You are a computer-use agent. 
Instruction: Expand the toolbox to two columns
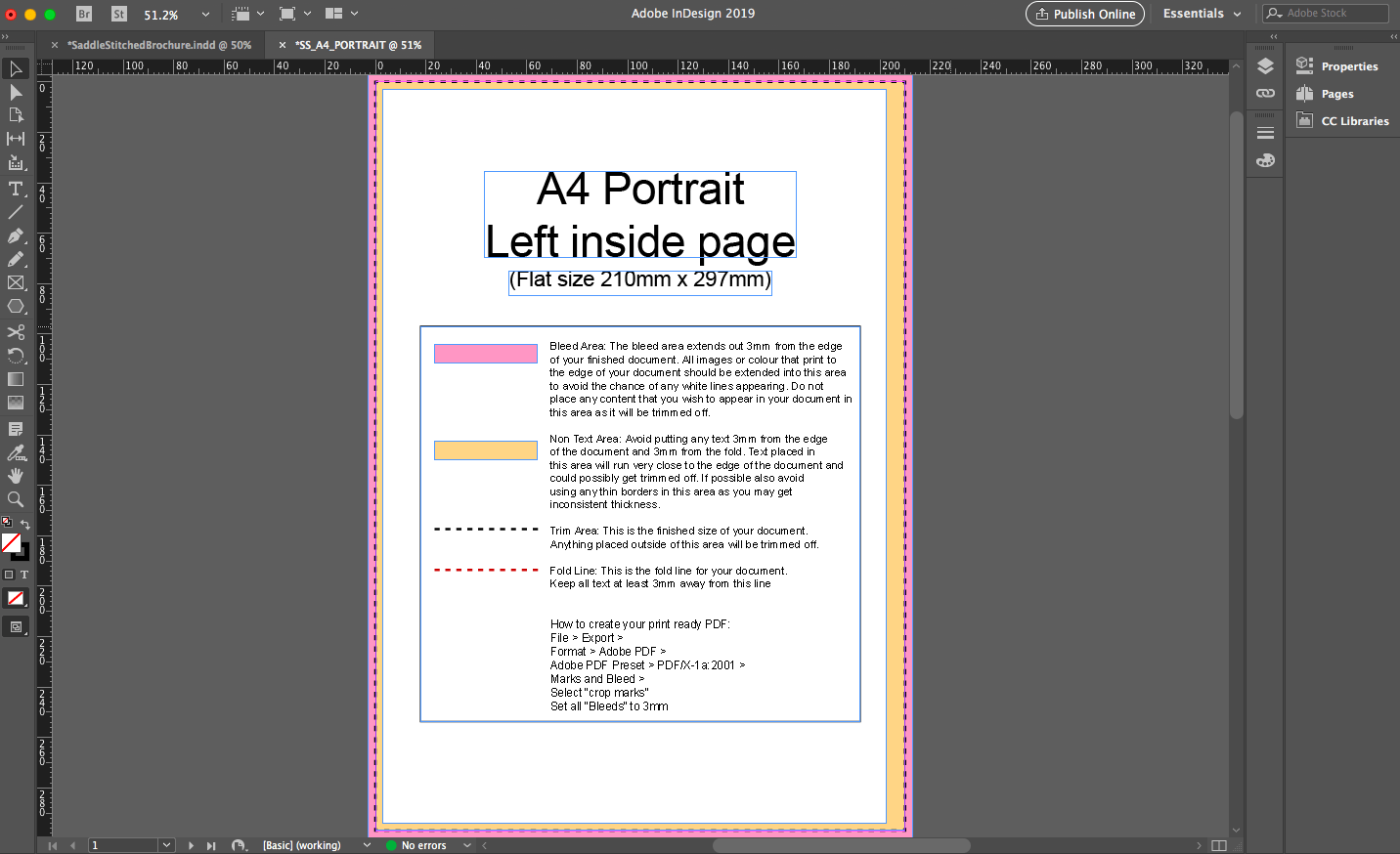pyautogui.click(x=5, y=37)
